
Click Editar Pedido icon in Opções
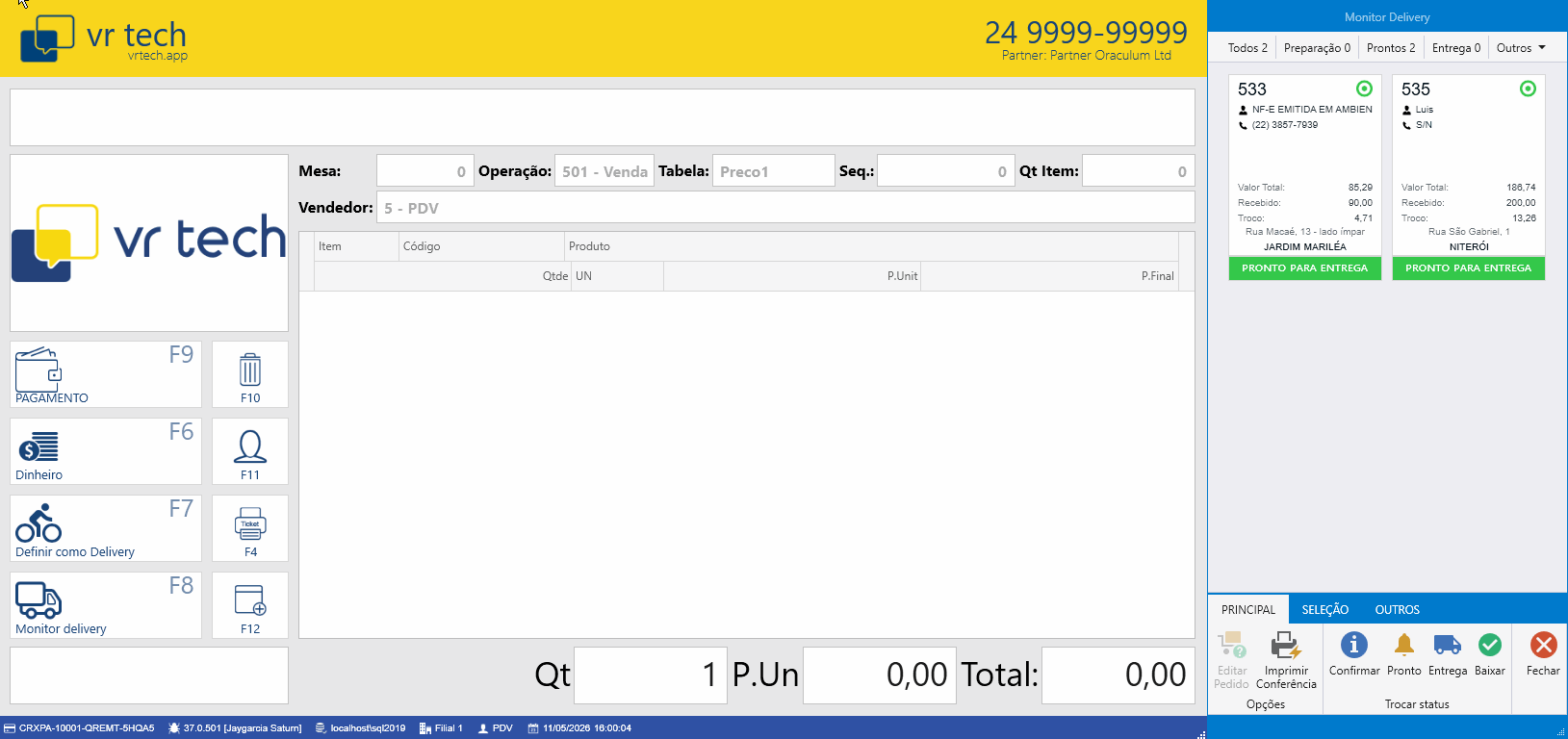[1232, 645]
